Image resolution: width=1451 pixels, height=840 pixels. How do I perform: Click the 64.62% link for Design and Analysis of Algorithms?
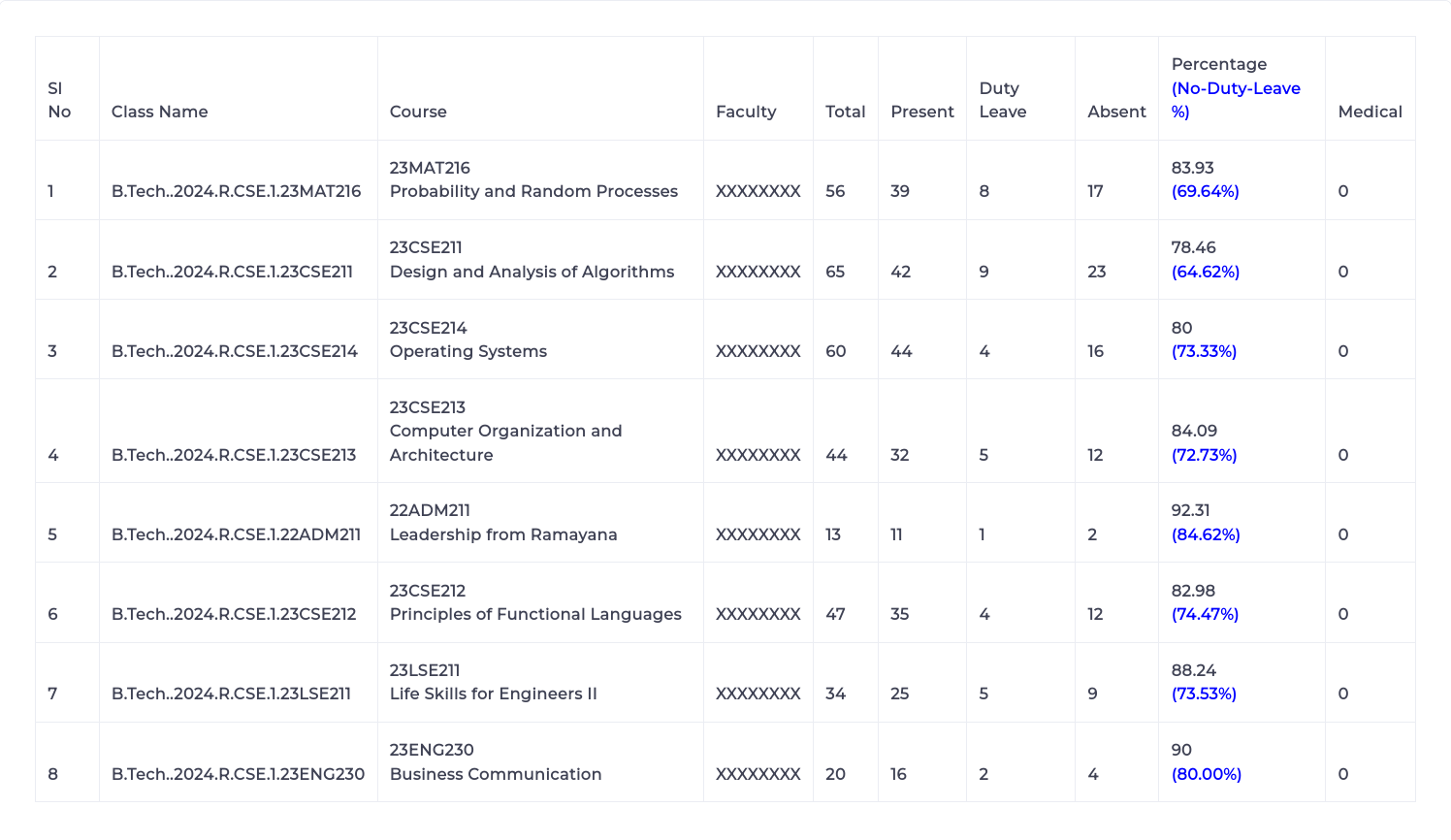click(1205, 272)
